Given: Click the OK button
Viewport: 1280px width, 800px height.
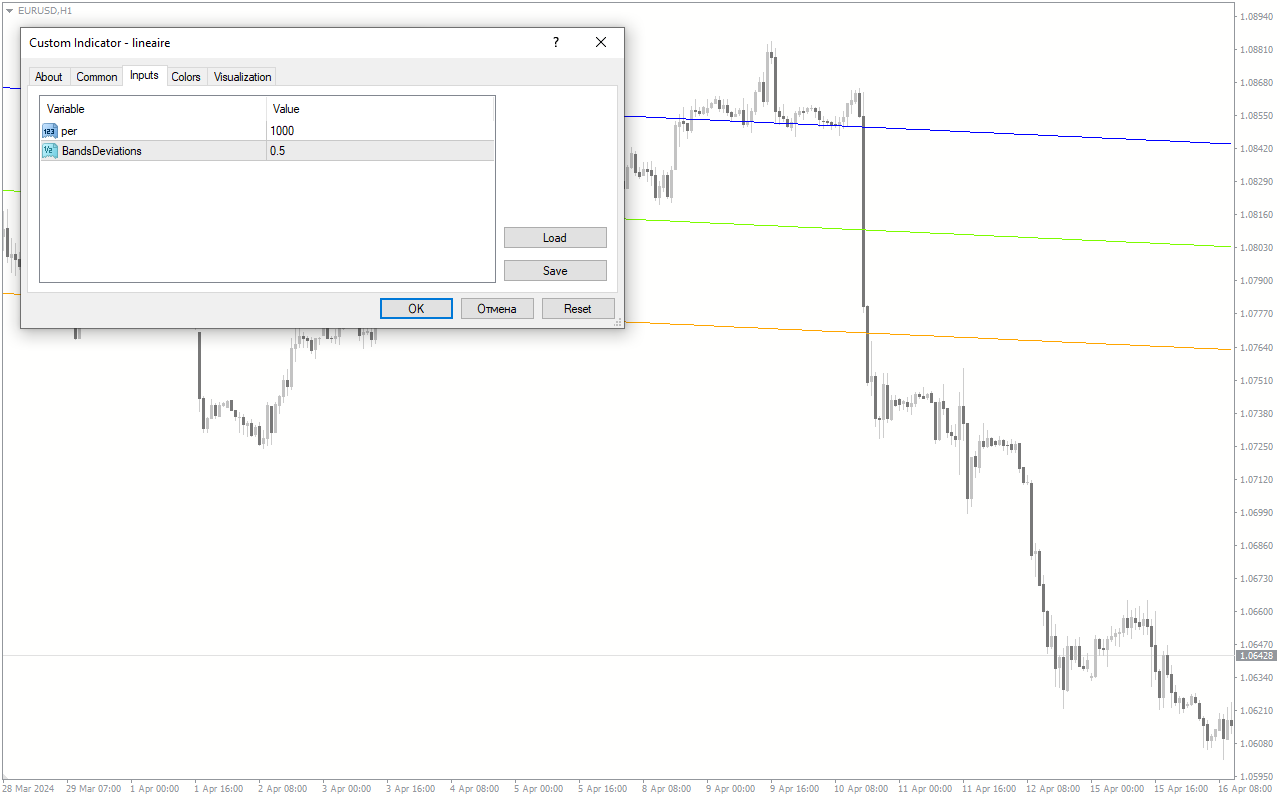Looking at the screenshot, I should 416,308.
